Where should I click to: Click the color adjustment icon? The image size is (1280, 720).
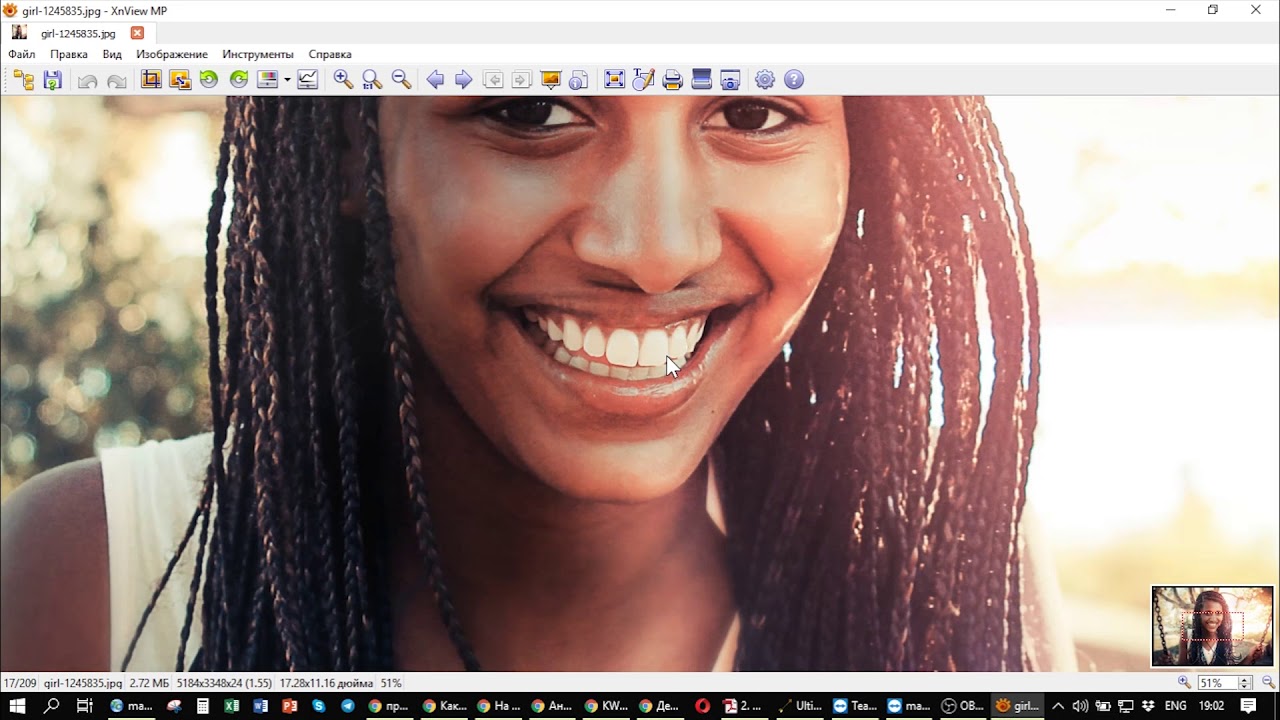(x=266, y=80)
